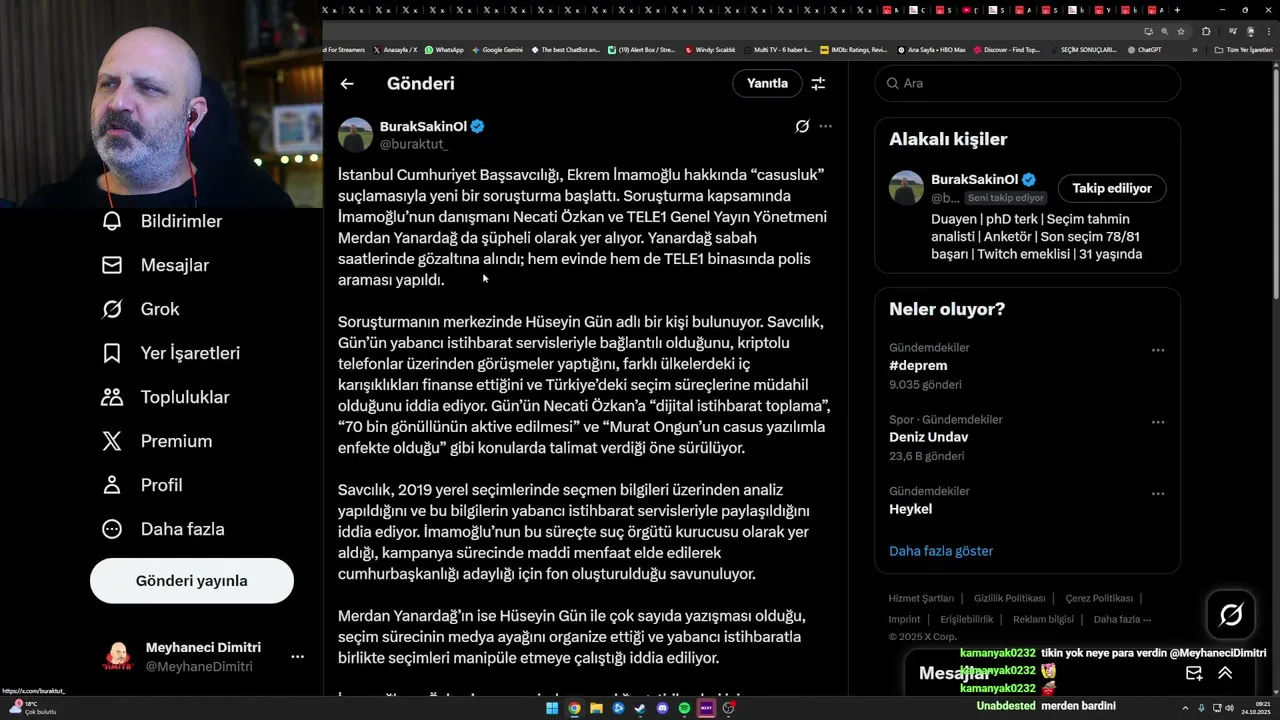This screenshot has width=1280, height=720.
Task: Bookmark this page with the star icon
Action: [1181, 31]
